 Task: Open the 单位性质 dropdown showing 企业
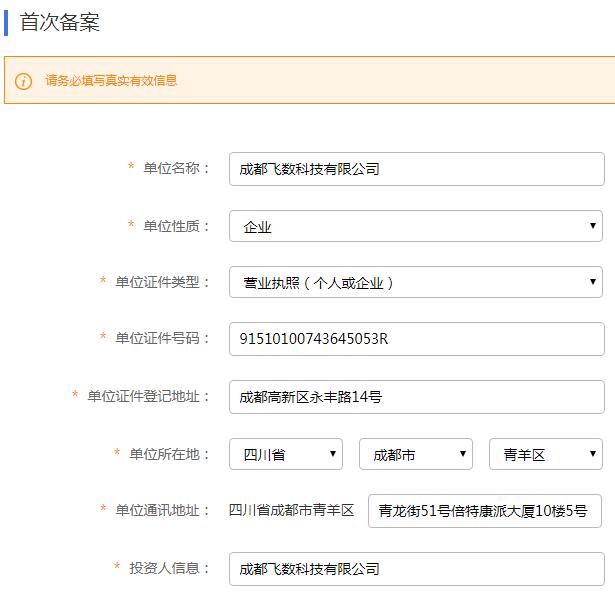click(416, 226)
